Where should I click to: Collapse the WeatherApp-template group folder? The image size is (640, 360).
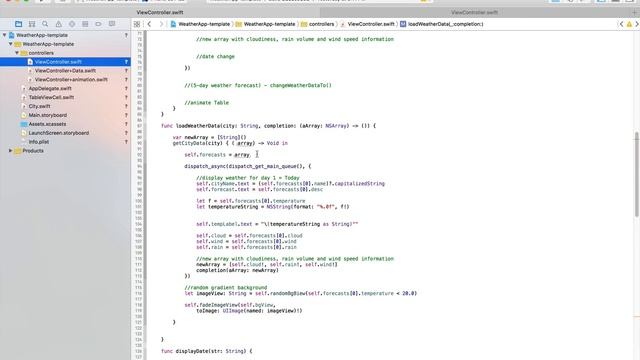[x=11, y=44]
